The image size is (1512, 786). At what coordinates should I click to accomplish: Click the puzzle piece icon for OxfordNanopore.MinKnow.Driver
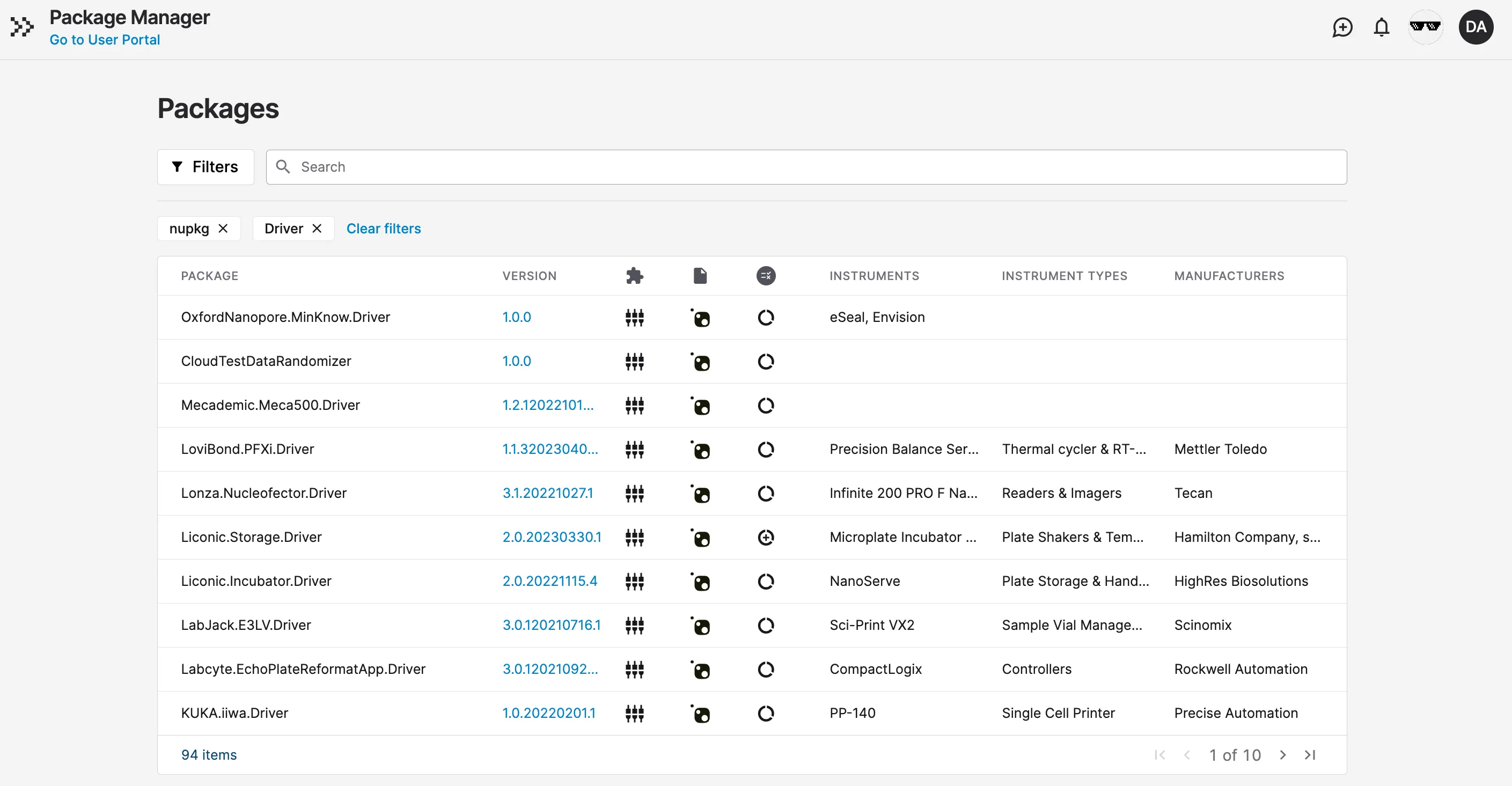click(x=635, y=317)
